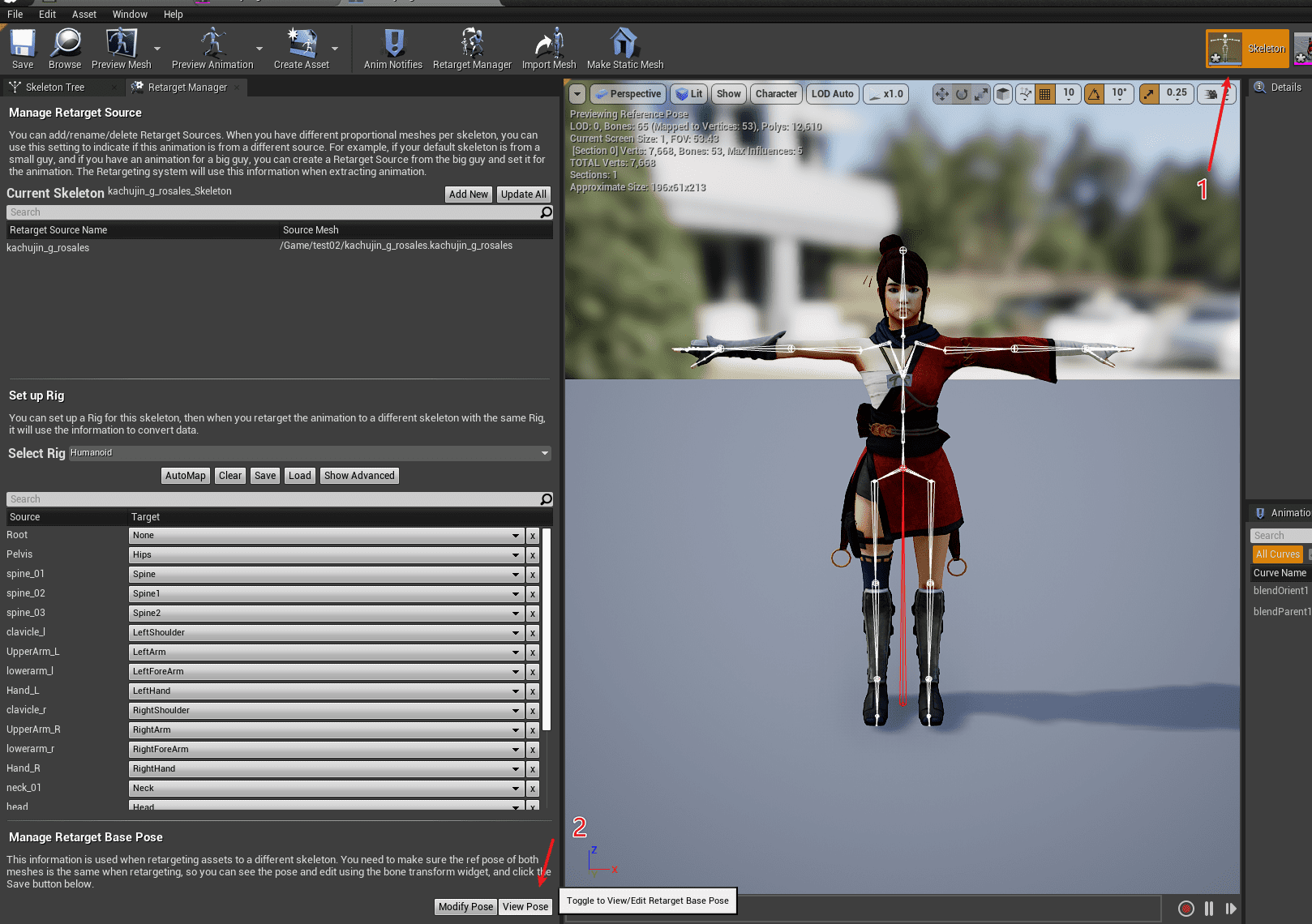Expand the Create Asset dropdown arrow
Screen dimensions: 1312x924
(335, 49)
